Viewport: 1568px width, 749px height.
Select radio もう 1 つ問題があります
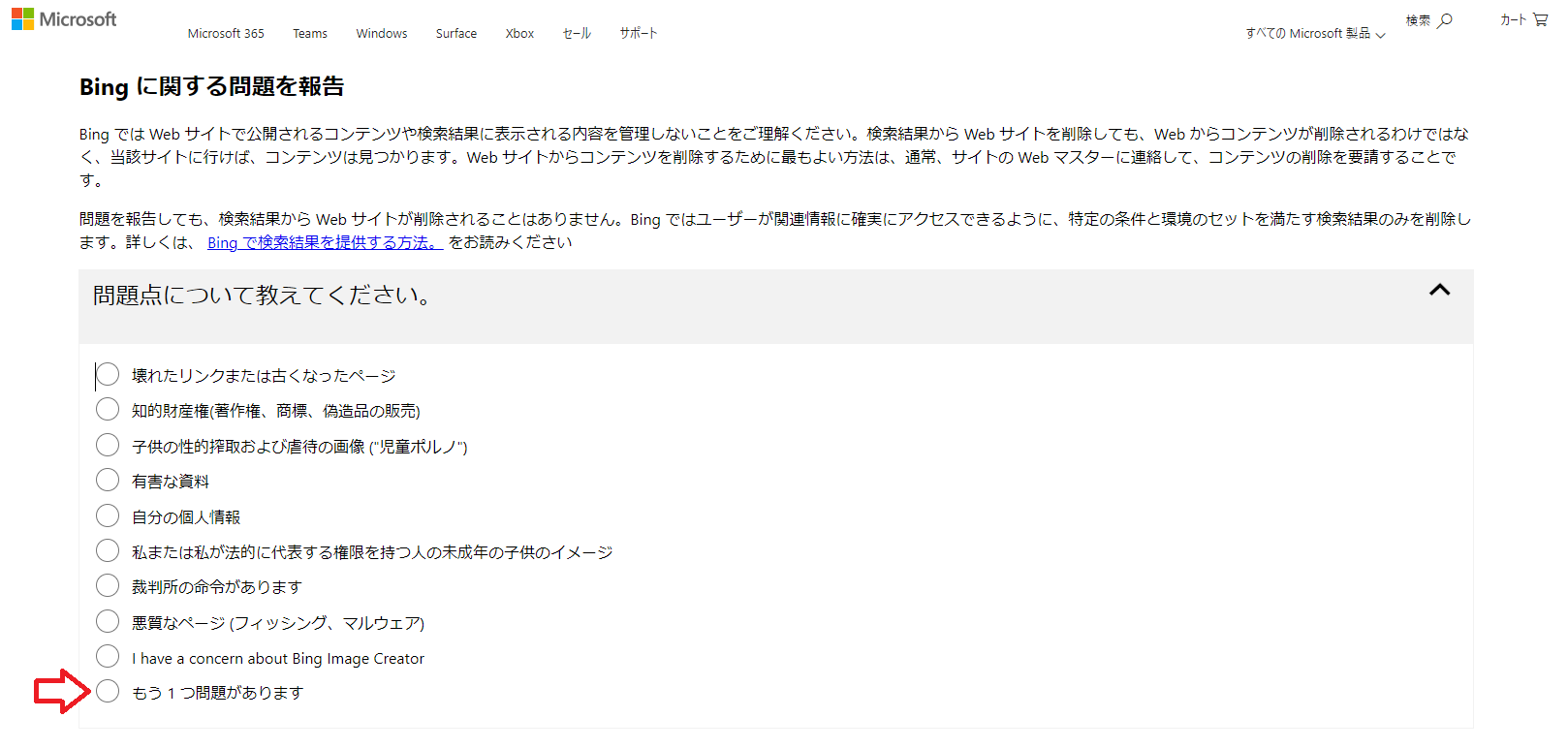pos(108,691)
